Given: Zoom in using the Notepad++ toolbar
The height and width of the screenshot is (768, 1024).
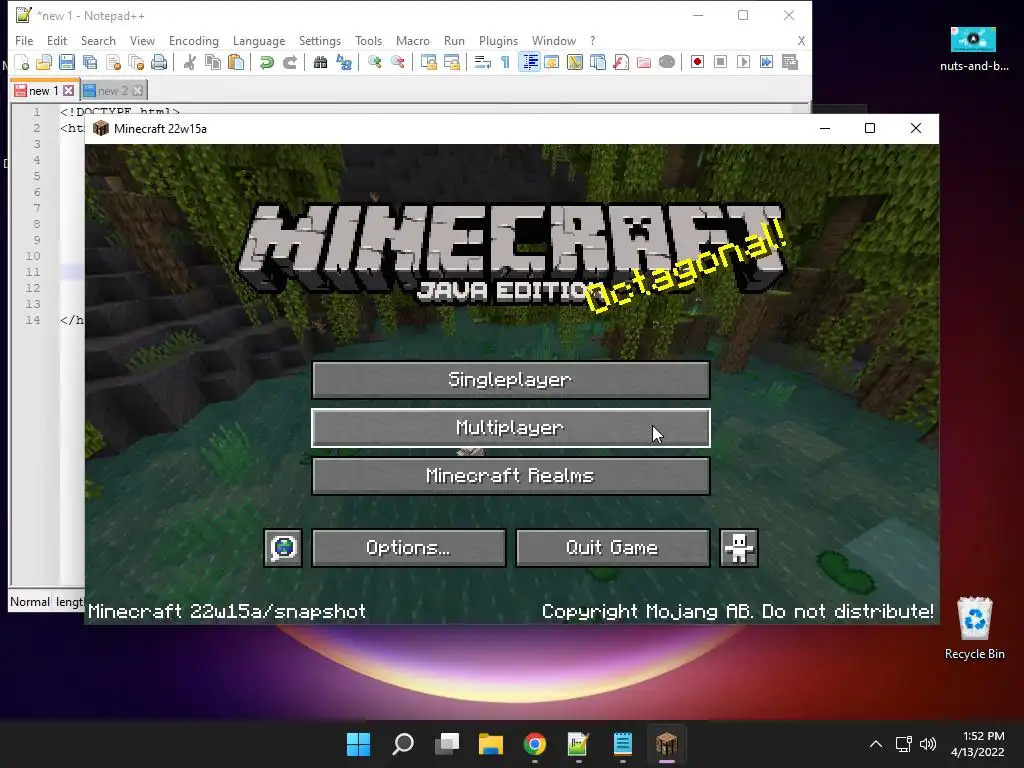Looking at the screenshot, I should click(x=374, y=62).
